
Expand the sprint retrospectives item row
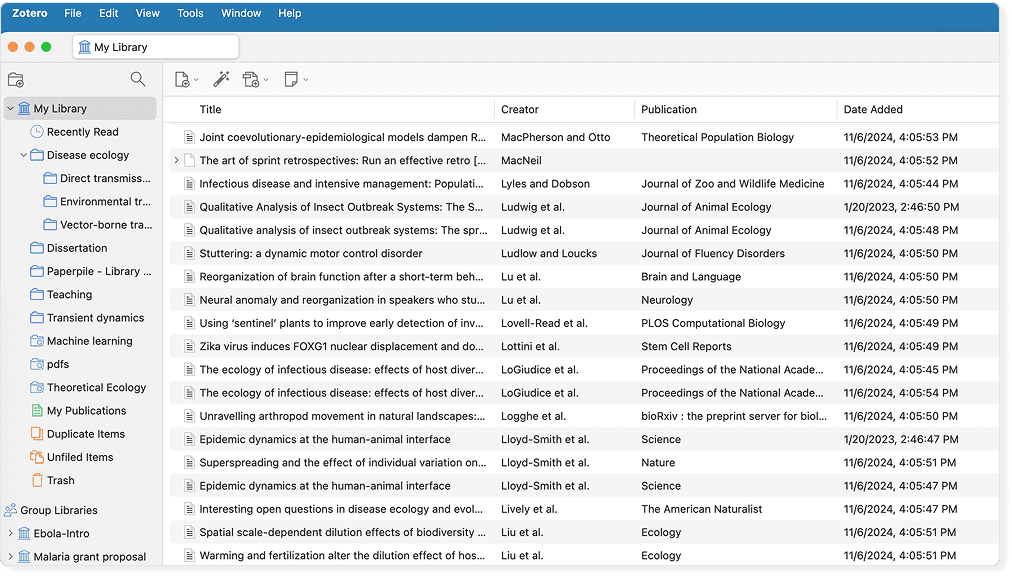176,161
